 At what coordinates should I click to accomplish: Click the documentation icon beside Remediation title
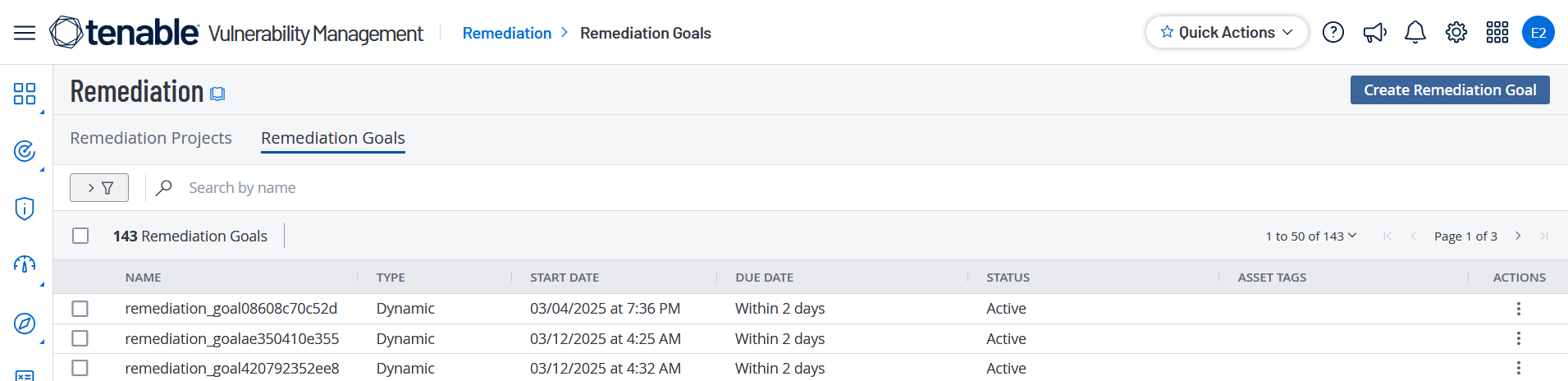[x=217, y=94]
